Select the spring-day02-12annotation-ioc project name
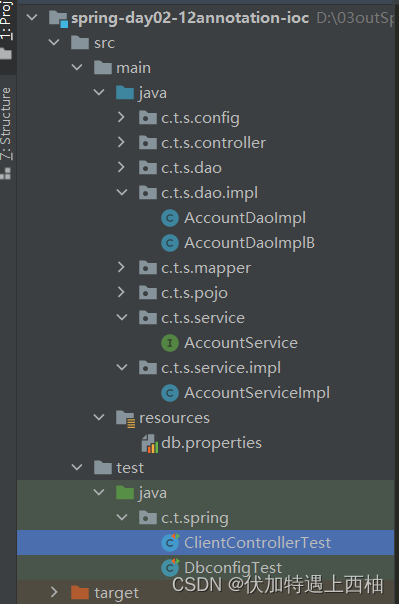This screenshot has width=399, height=604. [x=190, y=18]
